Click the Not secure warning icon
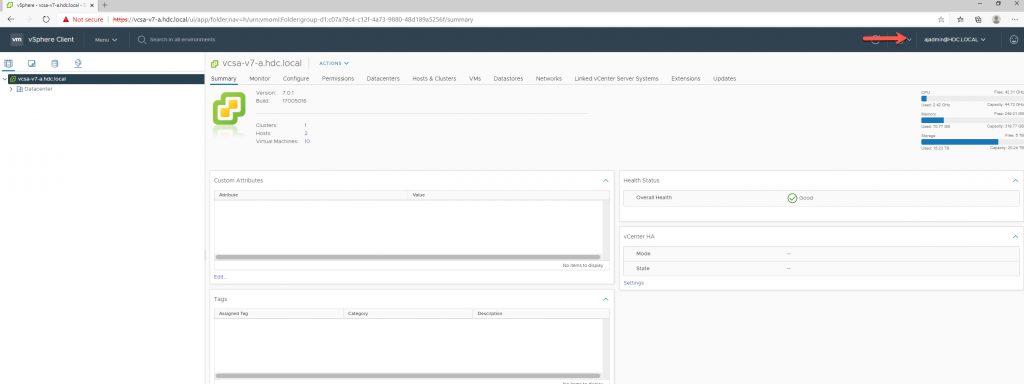The width and height of the screenshot is (1024, 384). click(x=66, y=20)
